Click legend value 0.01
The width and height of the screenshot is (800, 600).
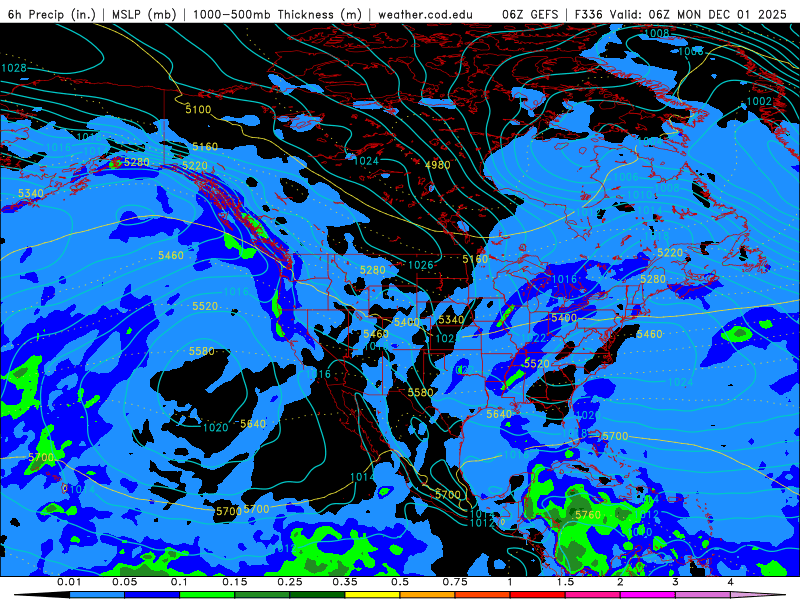point(69,582)
